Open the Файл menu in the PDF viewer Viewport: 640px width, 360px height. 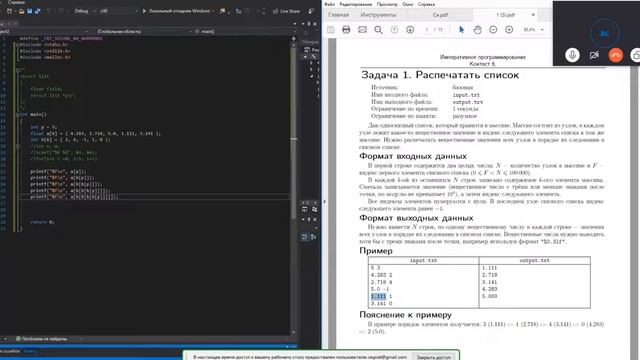[329, 4]
